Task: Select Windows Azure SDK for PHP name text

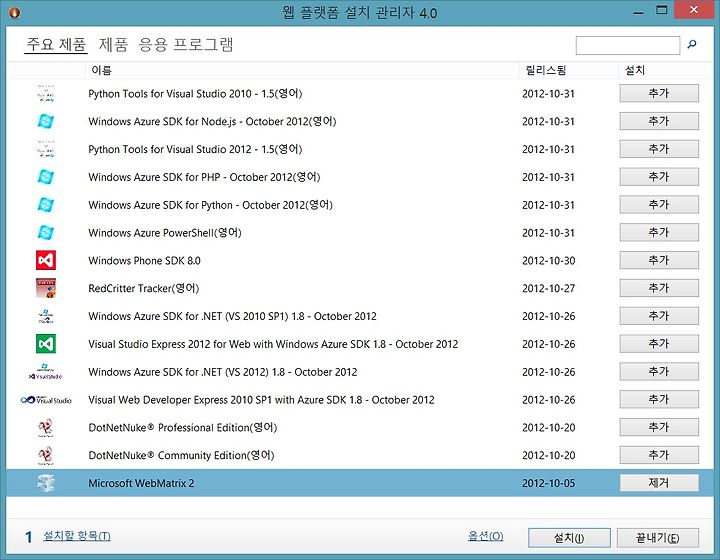Action: (x=204, y=177)
